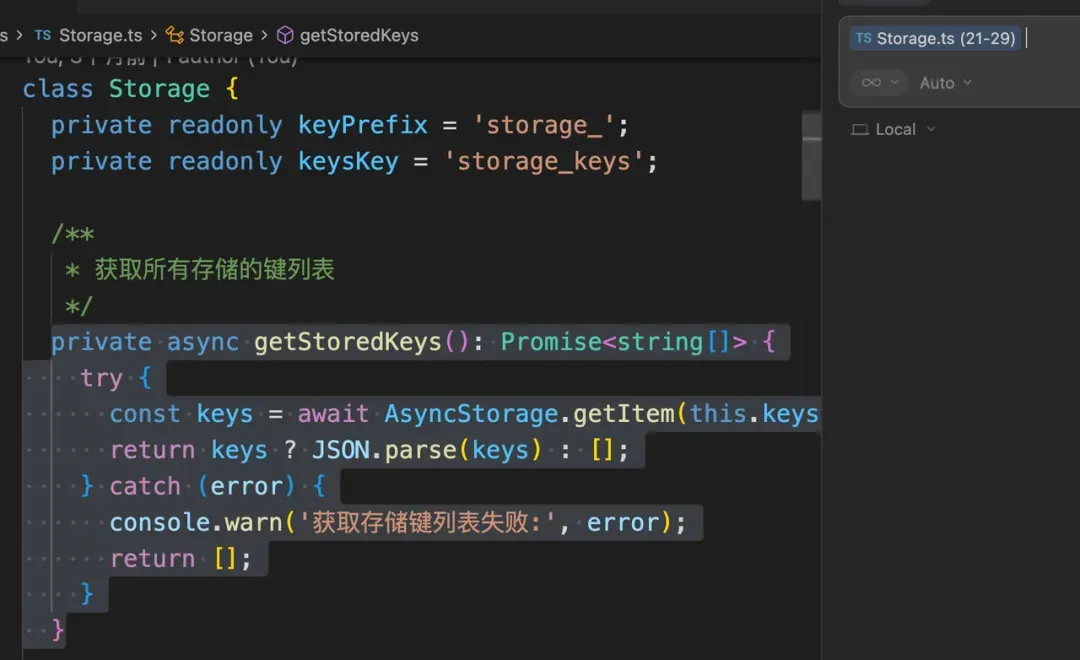Click the laptop icon beside Local
The height and width of the screenshot is (660, 1080).
(x=859, y=129)
